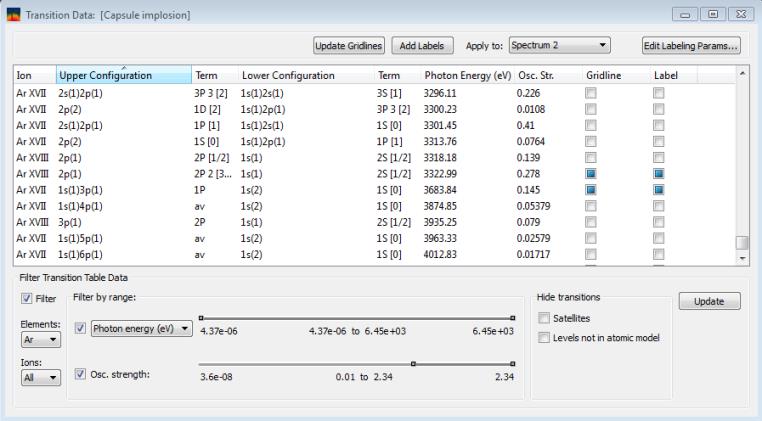
Task: Enable the Hide Satellites checkbox
Action: [x=545, y=318]
